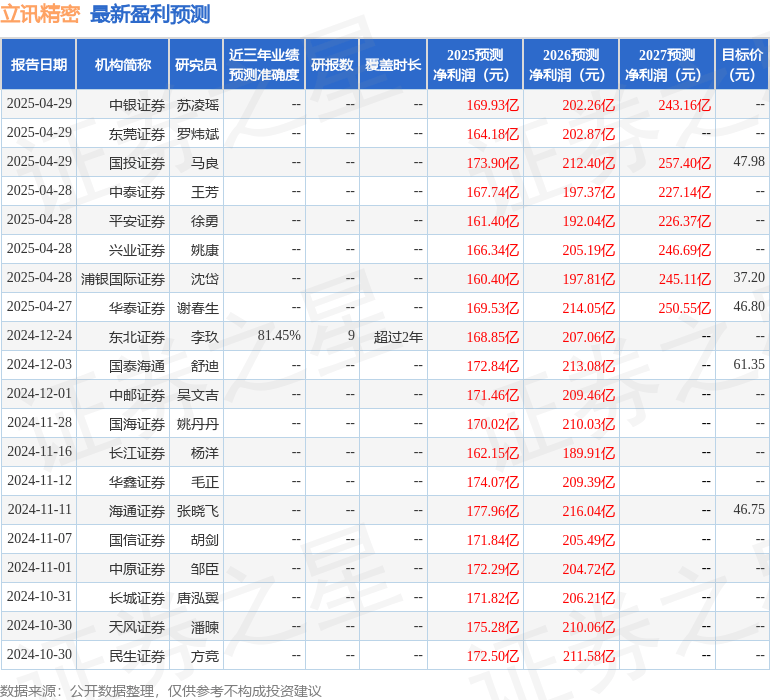770x700 pixels.
Task: Click the 161.40亿 profit value
Action: [x=493, y=221]
